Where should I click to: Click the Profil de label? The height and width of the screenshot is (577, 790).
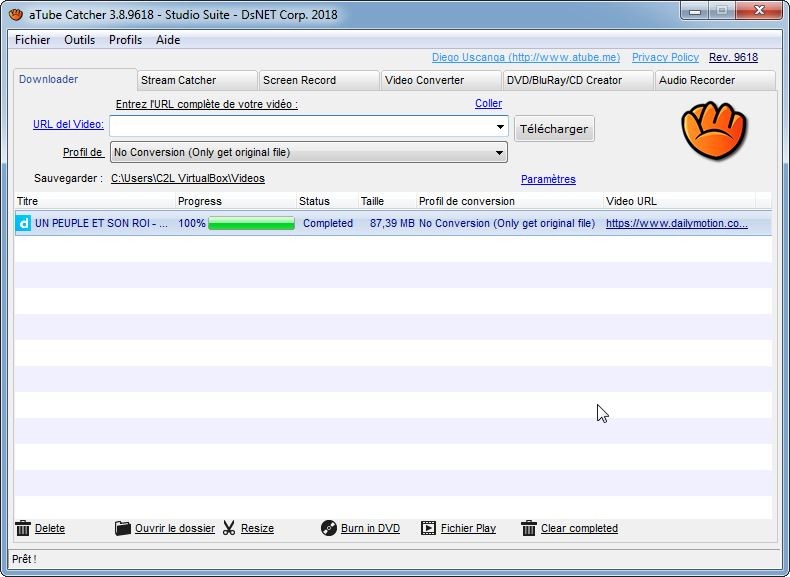pos(83,152)
